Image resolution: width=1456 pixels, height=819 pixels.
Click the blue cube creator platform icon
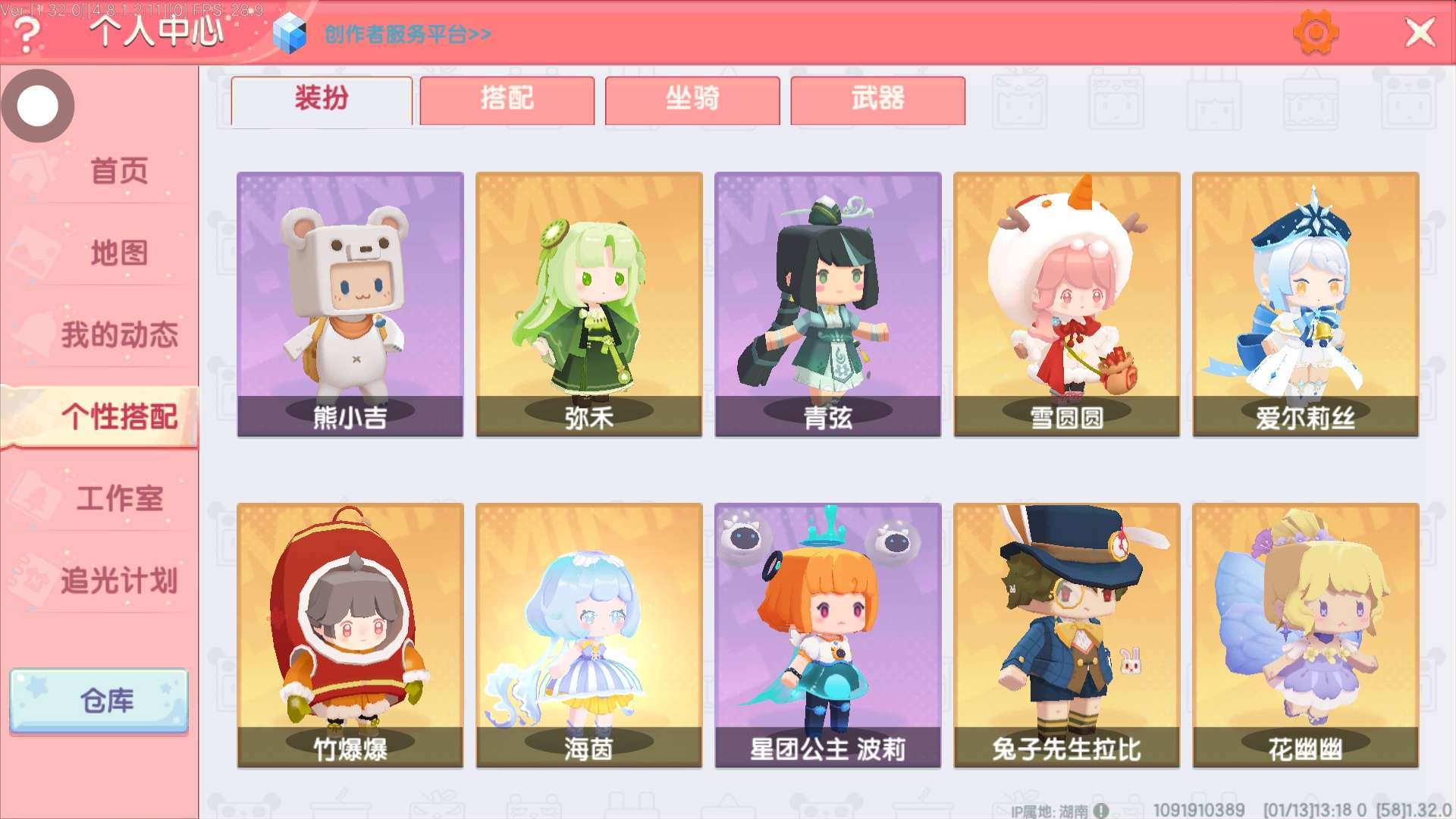click(289, 34)
